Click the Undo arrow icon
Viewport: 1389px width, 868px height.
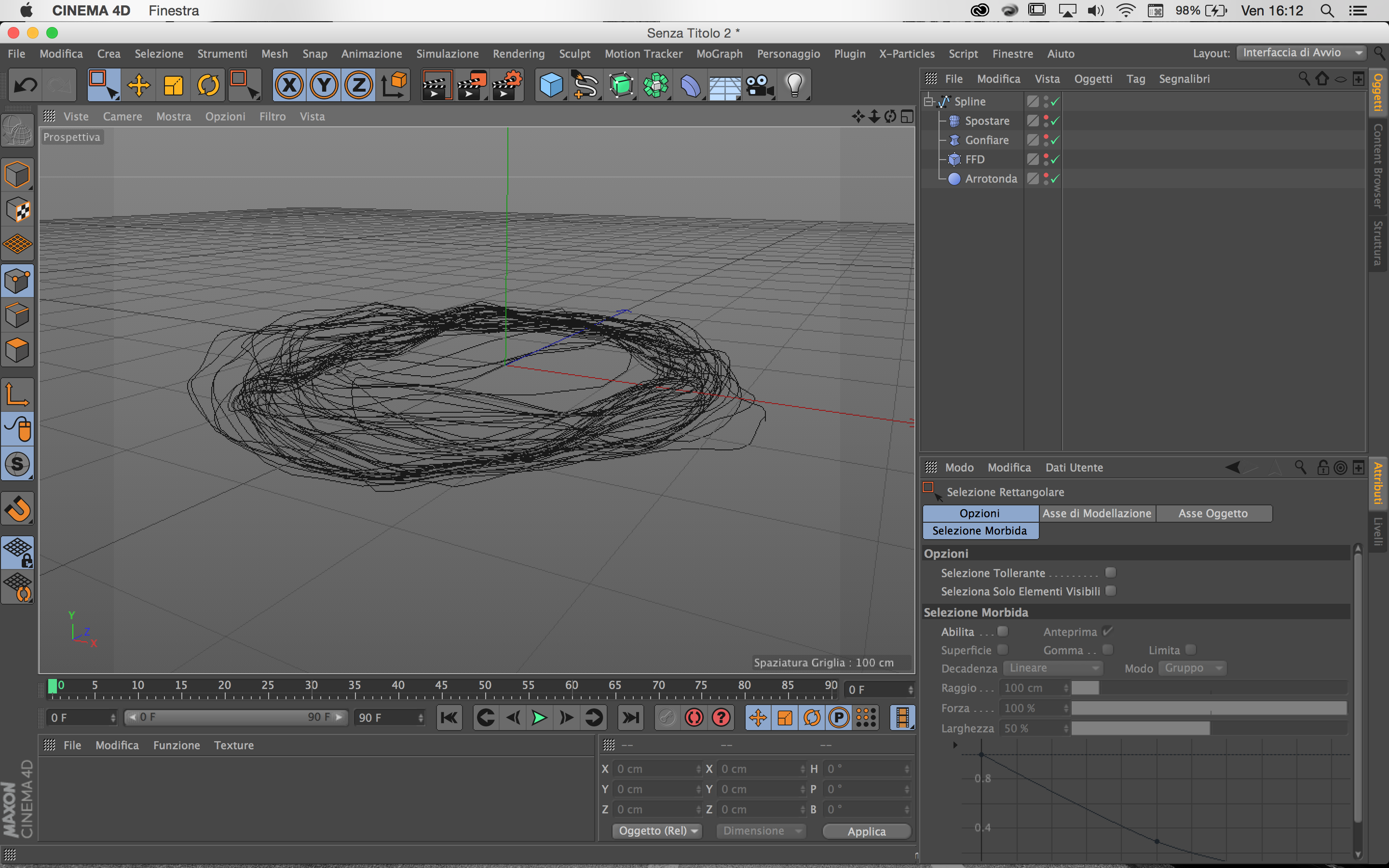tap(25, 85)
